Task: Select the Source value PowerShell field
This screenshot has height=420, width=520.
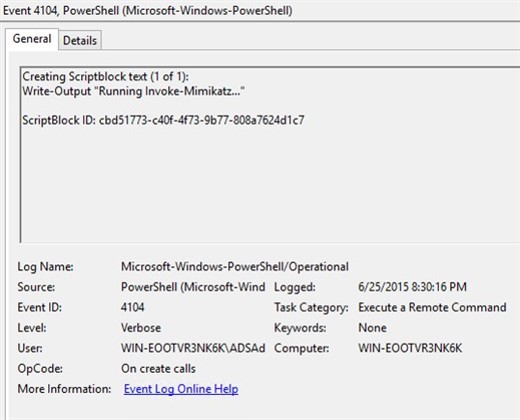Action: [x=193, y=287]
